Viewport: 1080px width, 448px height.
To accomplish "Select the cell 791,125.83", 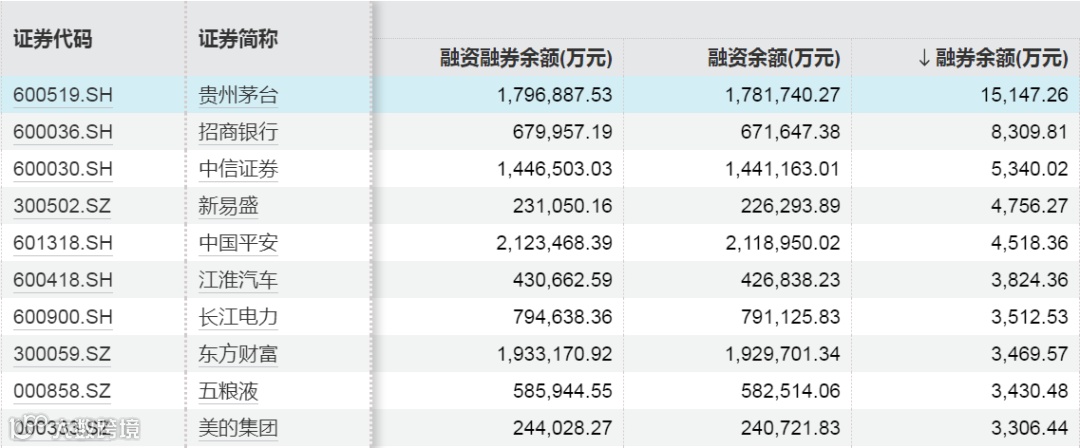I will click(790, 317).
